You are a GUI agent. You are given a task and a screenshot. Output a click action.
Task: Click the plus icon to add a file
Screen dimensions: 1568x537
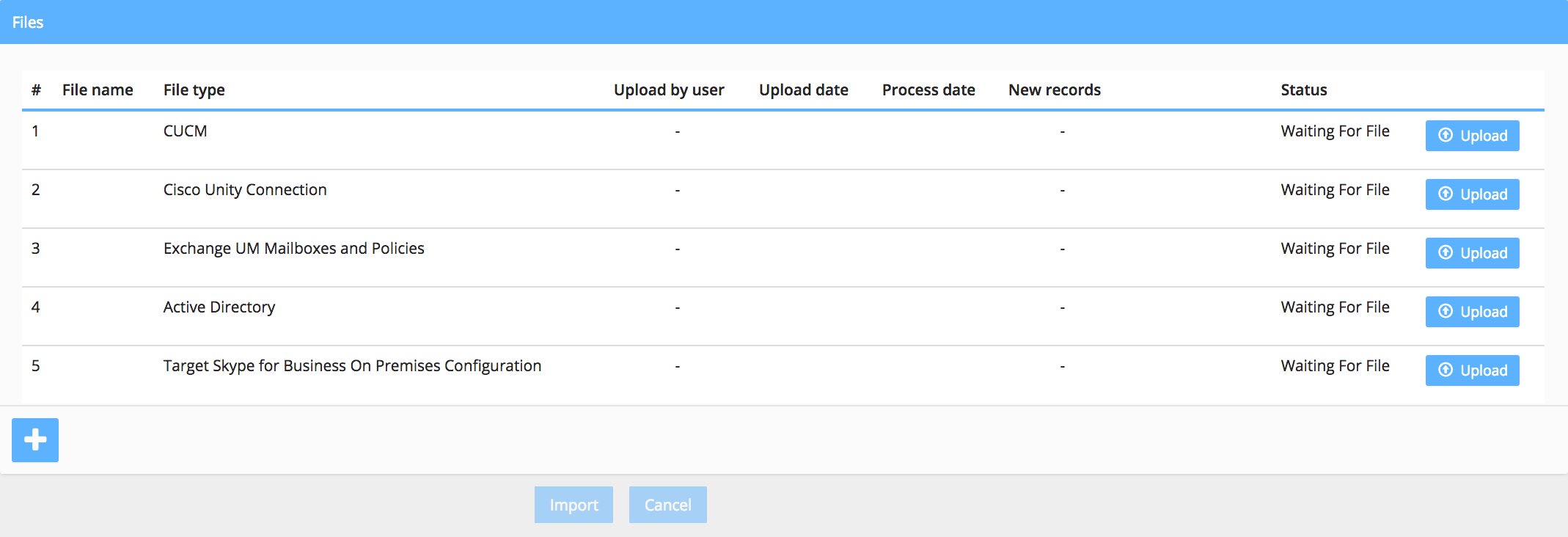pos(35,440)
